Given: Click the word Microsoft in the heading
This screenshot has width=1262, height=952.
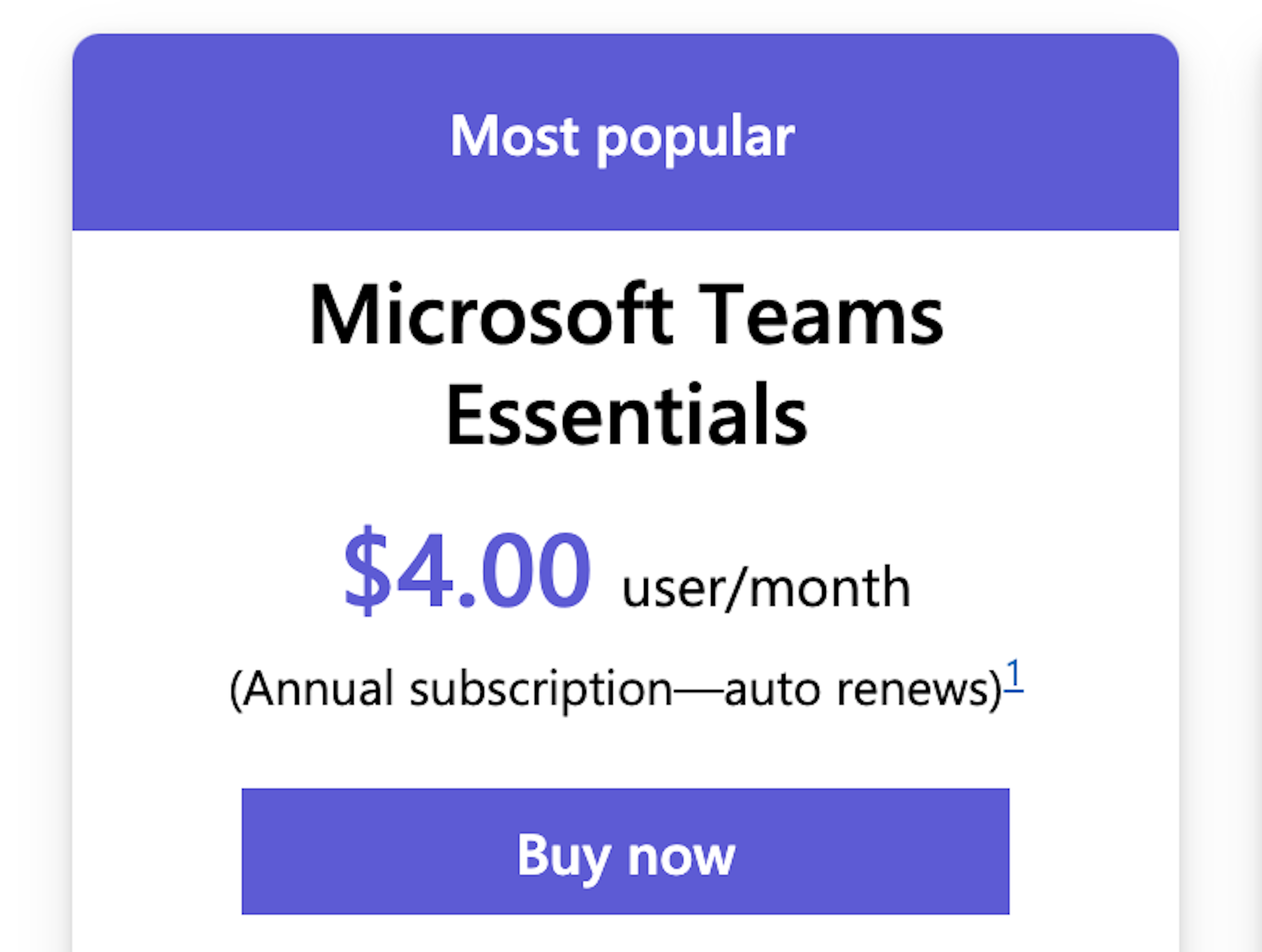Looking at the screenshot, I should tap(491, 315).
